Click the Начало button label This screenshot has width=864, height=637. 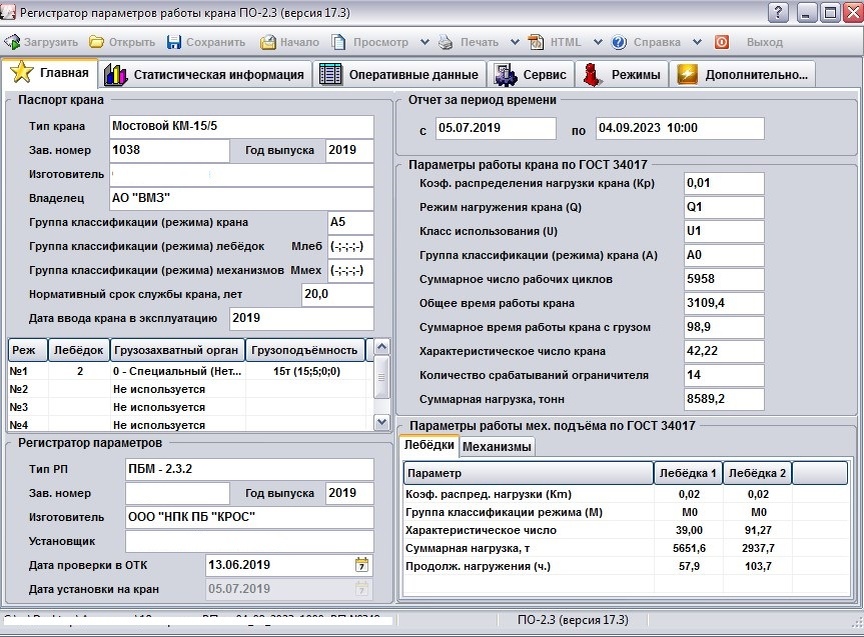(x=299, y=42)
